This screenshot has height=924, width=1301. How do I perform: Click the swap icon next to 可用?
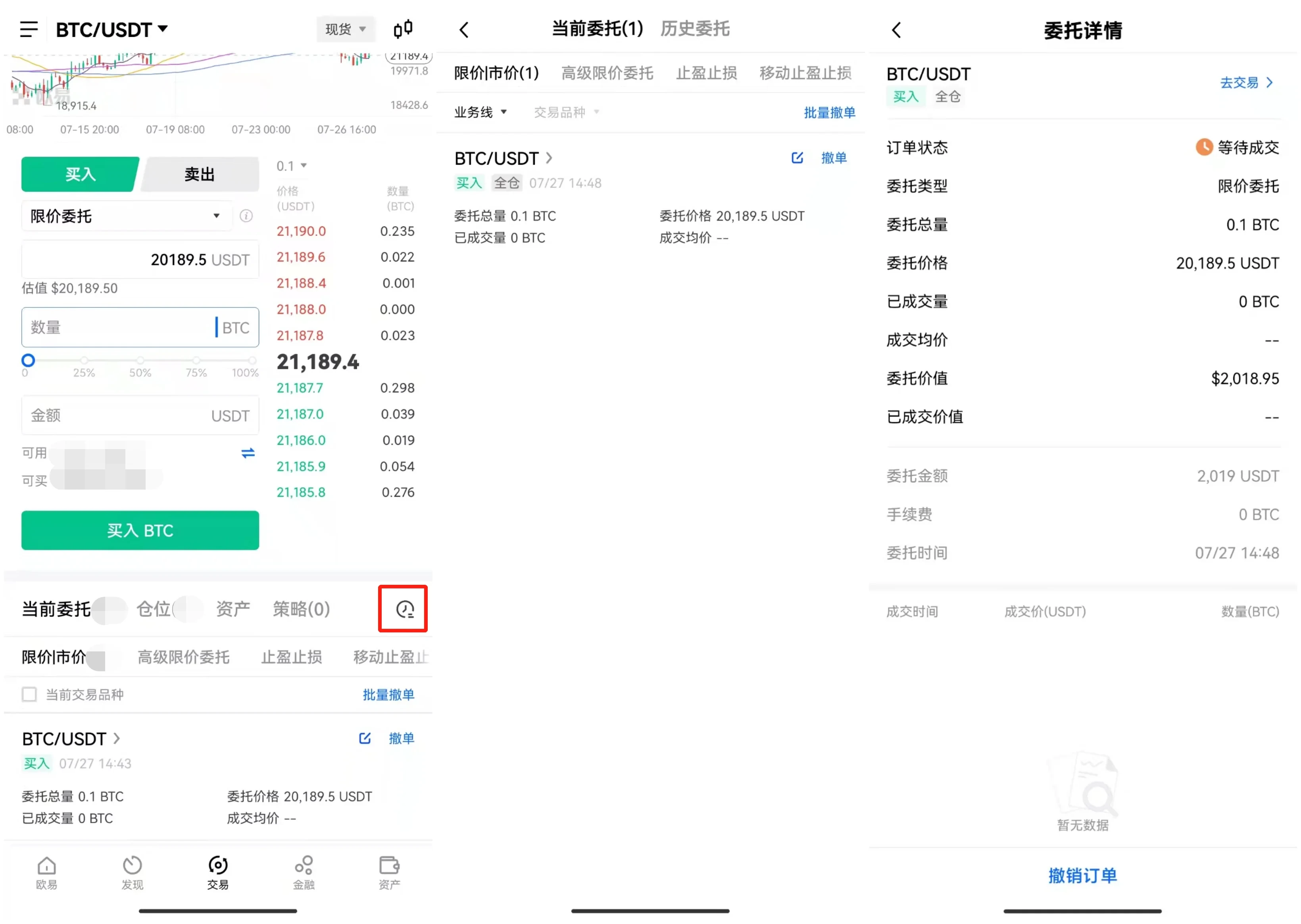(248, 453)
